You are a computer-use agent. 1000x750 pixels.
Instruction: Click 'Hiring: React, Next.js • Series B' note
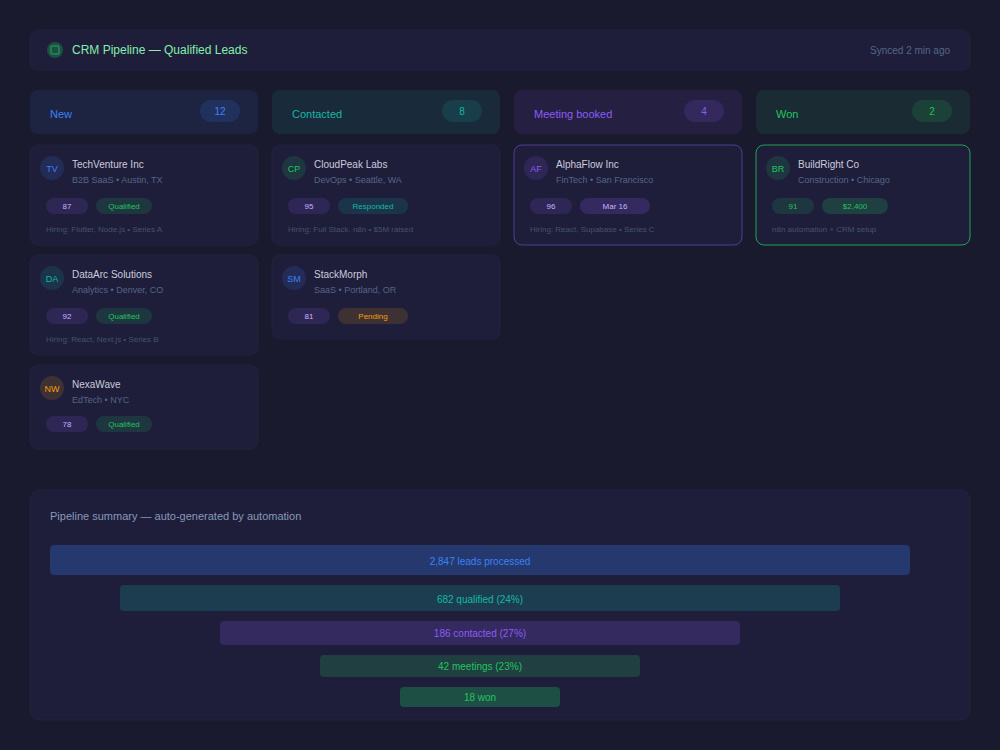click(102, 339)
